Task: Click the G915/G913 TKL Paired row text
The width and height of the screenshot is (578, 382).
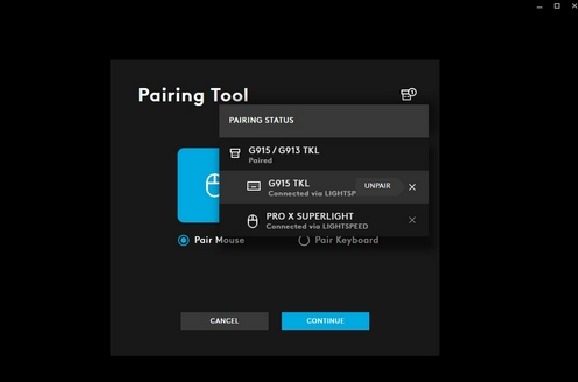Action: pyautogui.click(x=283, y=154)
